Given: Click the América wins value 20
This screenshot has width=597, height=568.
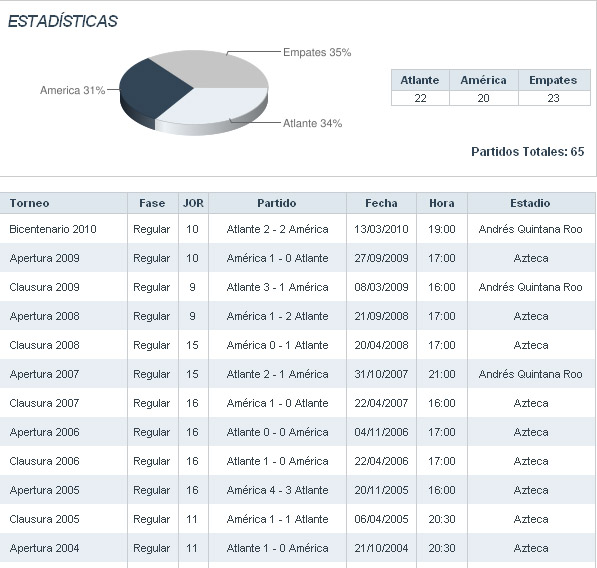Looking at the screenshot, I should point(484,98).
